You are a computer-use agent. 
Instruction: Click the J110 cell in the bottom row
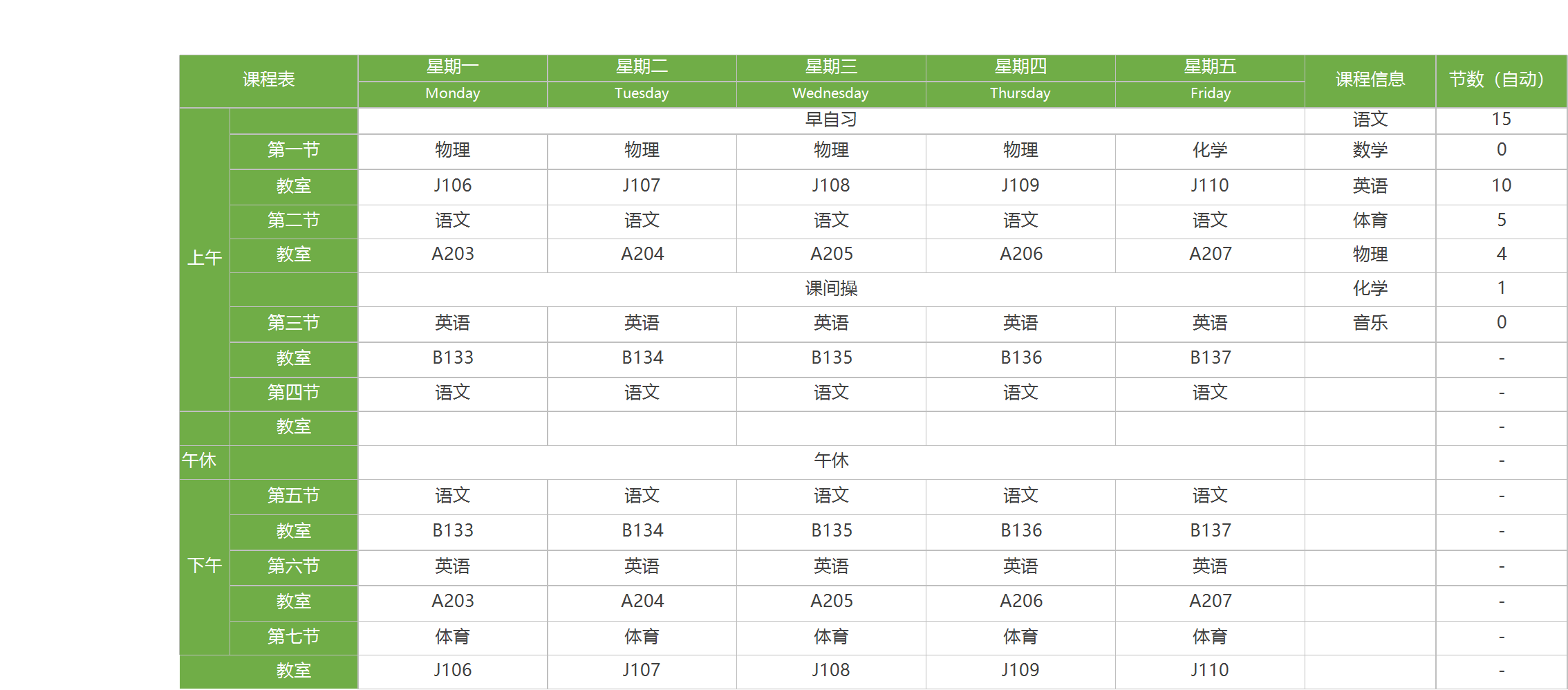[1210, 671]
